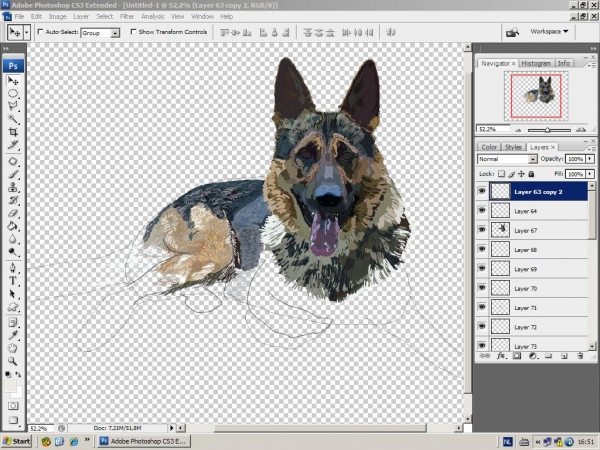The width and height of the screenshot is (600, 450).
Task: Enable Show Transform Controls checkbox
Action: coord(133,32)
